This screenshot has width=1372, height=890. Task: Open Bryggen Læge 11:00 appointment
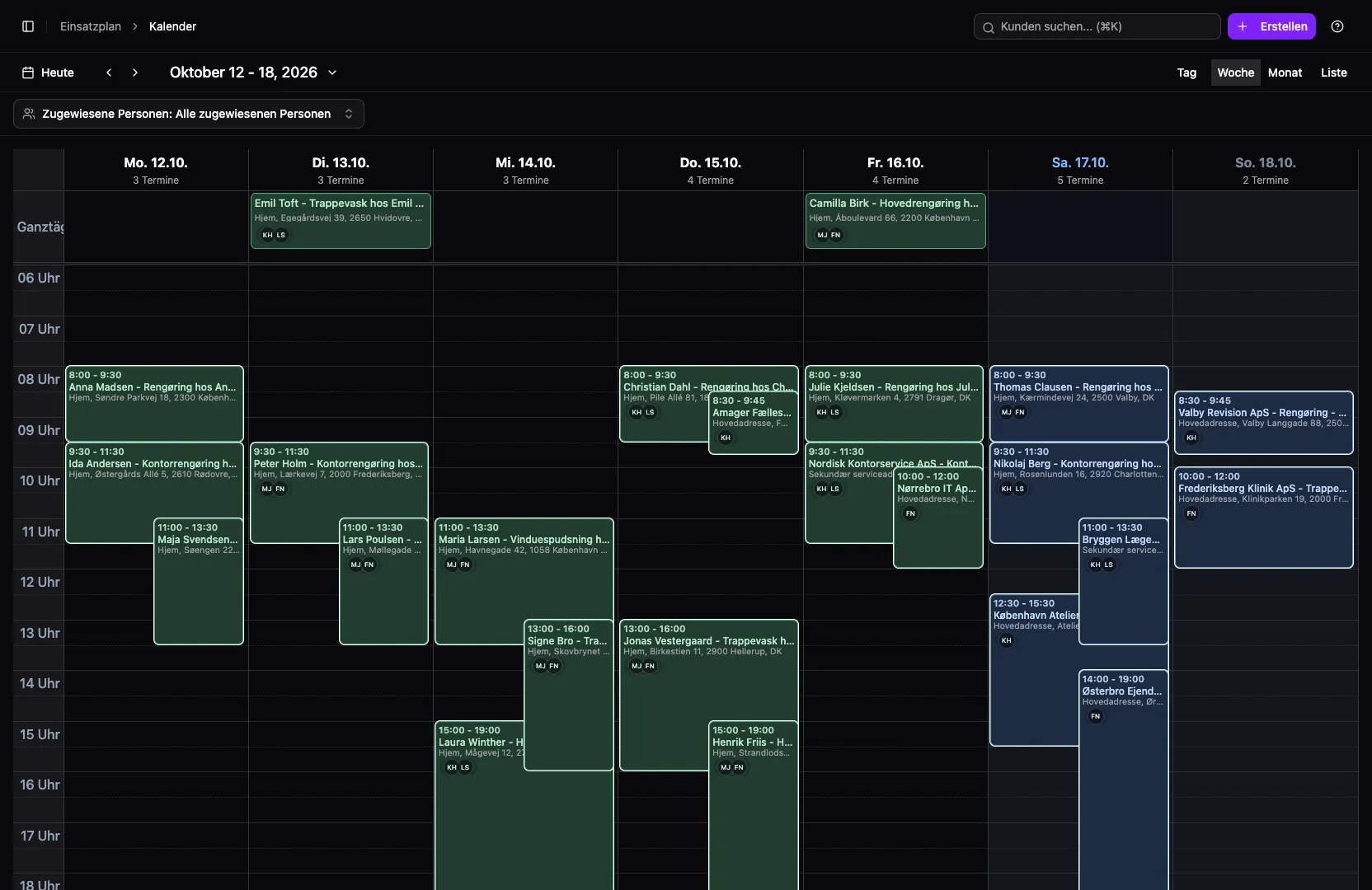(x=1124, y=581)
